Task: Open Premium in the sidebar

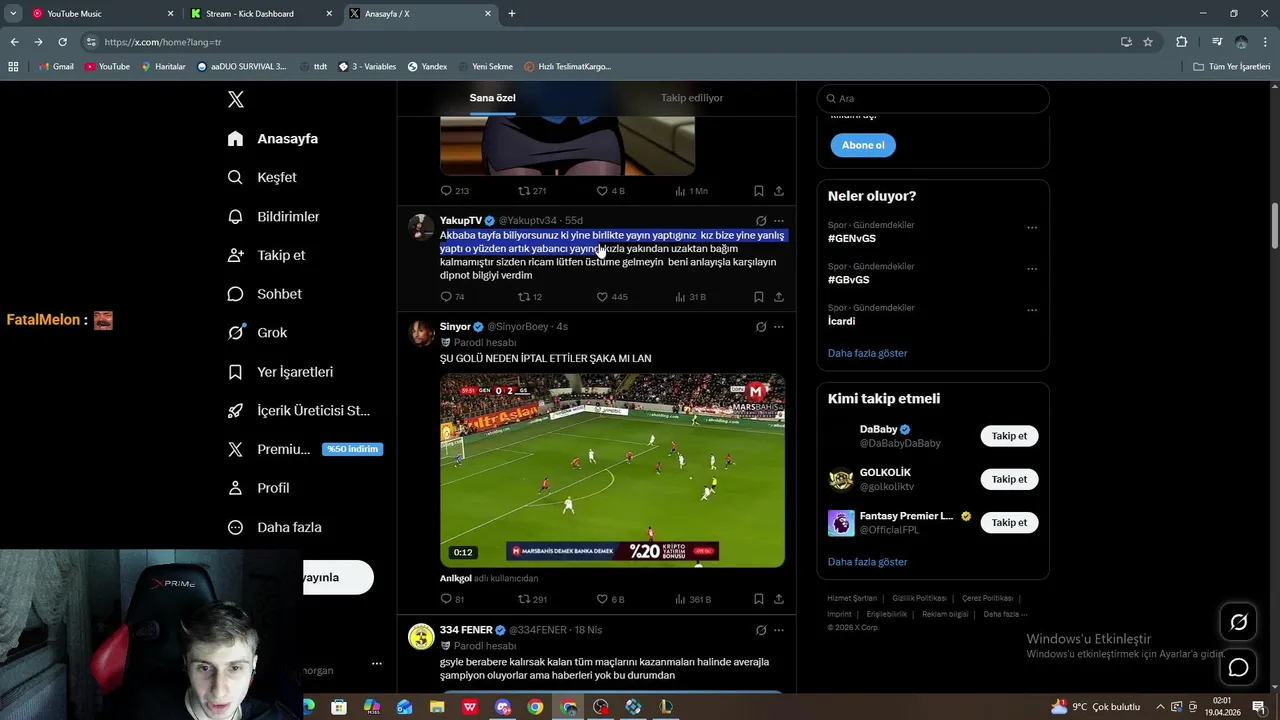Action: [x=304, y=449]
